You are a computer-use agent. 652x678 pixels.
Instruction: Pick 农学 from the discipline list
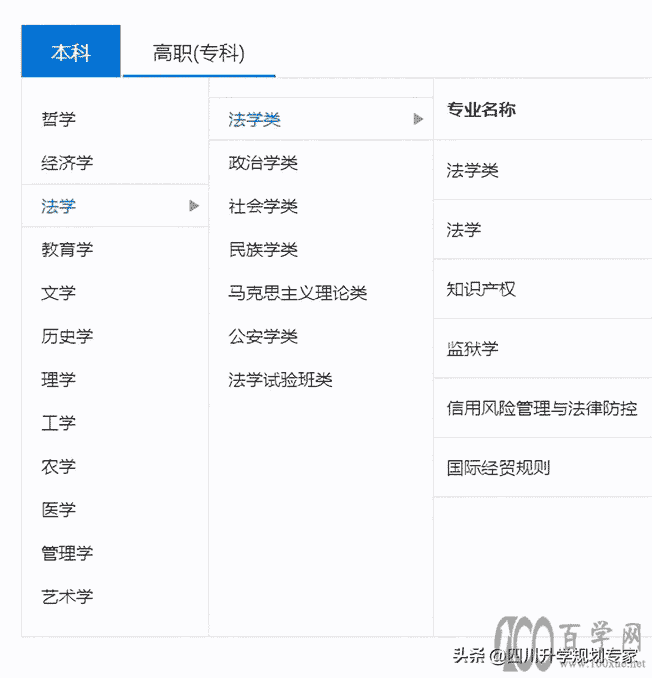[58, 467]
